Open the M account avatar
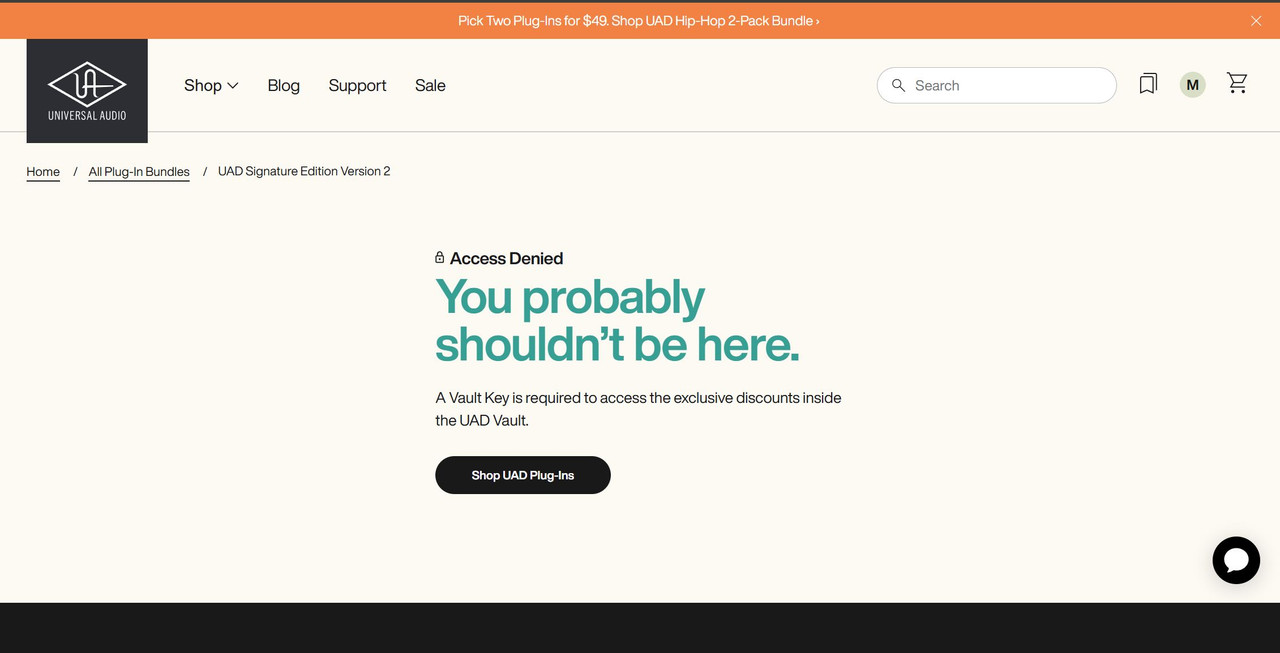 tap(1192, 85)
